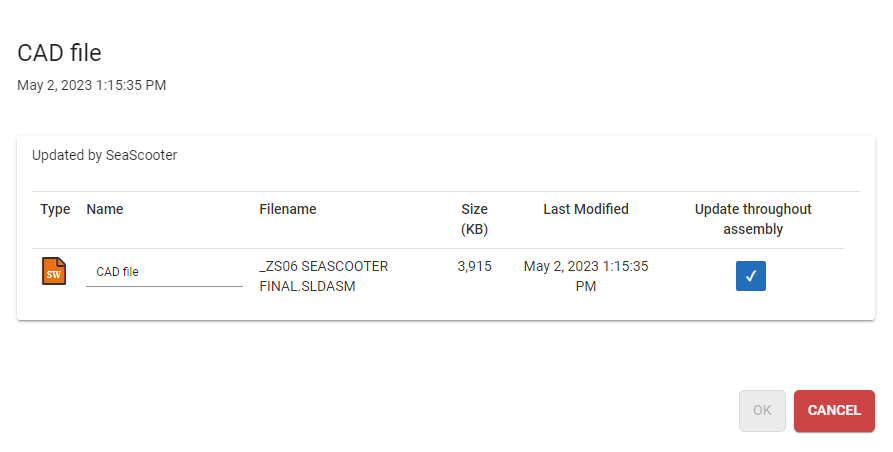Click the Size (KB) column header
The width and height of the screenshot is (893, 452).
(474, 219)
